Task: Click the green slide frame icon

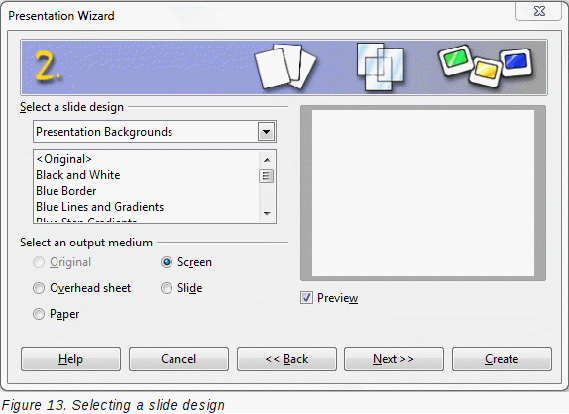Action: 456,59
